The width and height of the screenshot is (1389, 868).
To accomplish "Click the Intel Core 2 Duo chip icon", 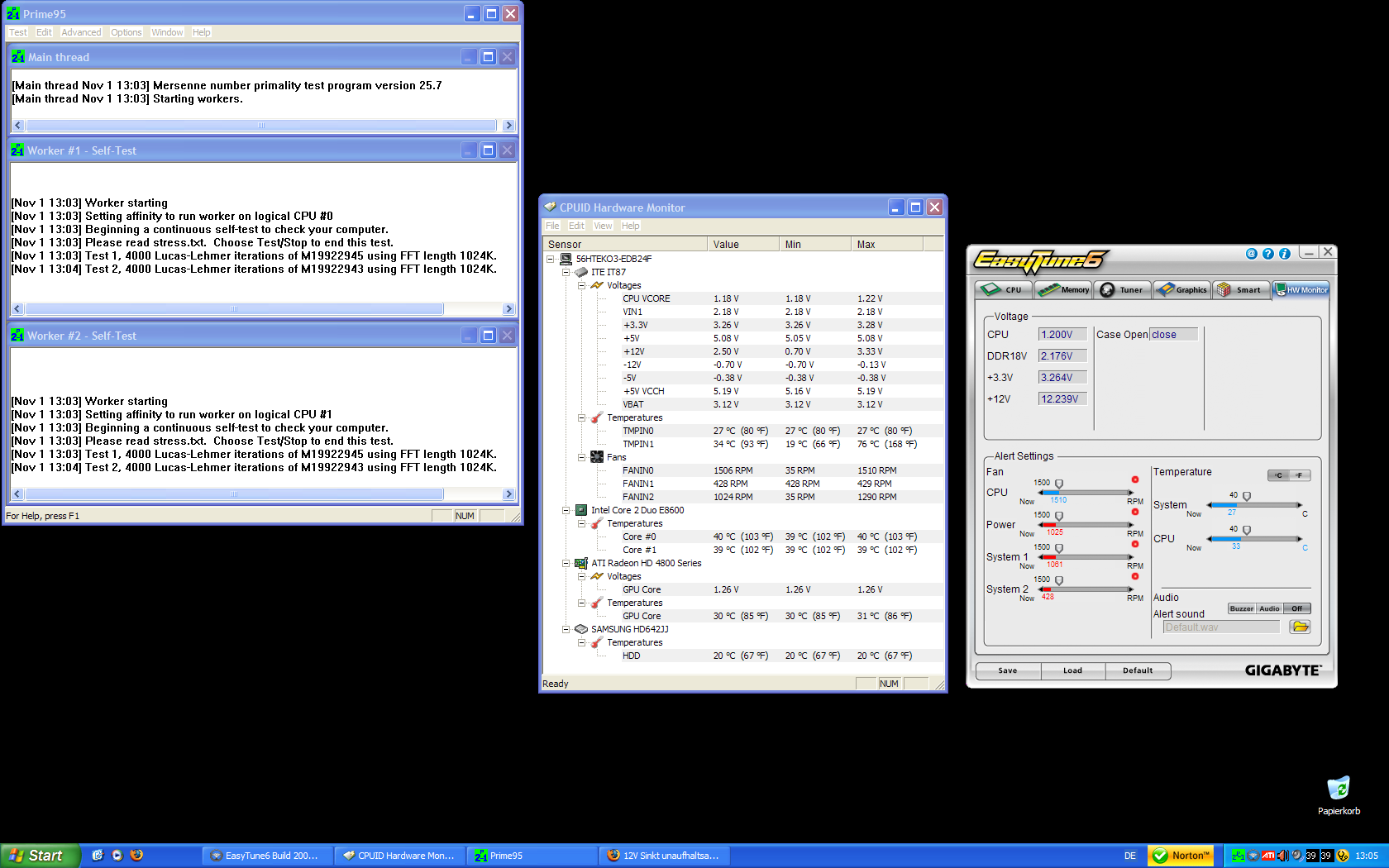I will tap(581, 510).
